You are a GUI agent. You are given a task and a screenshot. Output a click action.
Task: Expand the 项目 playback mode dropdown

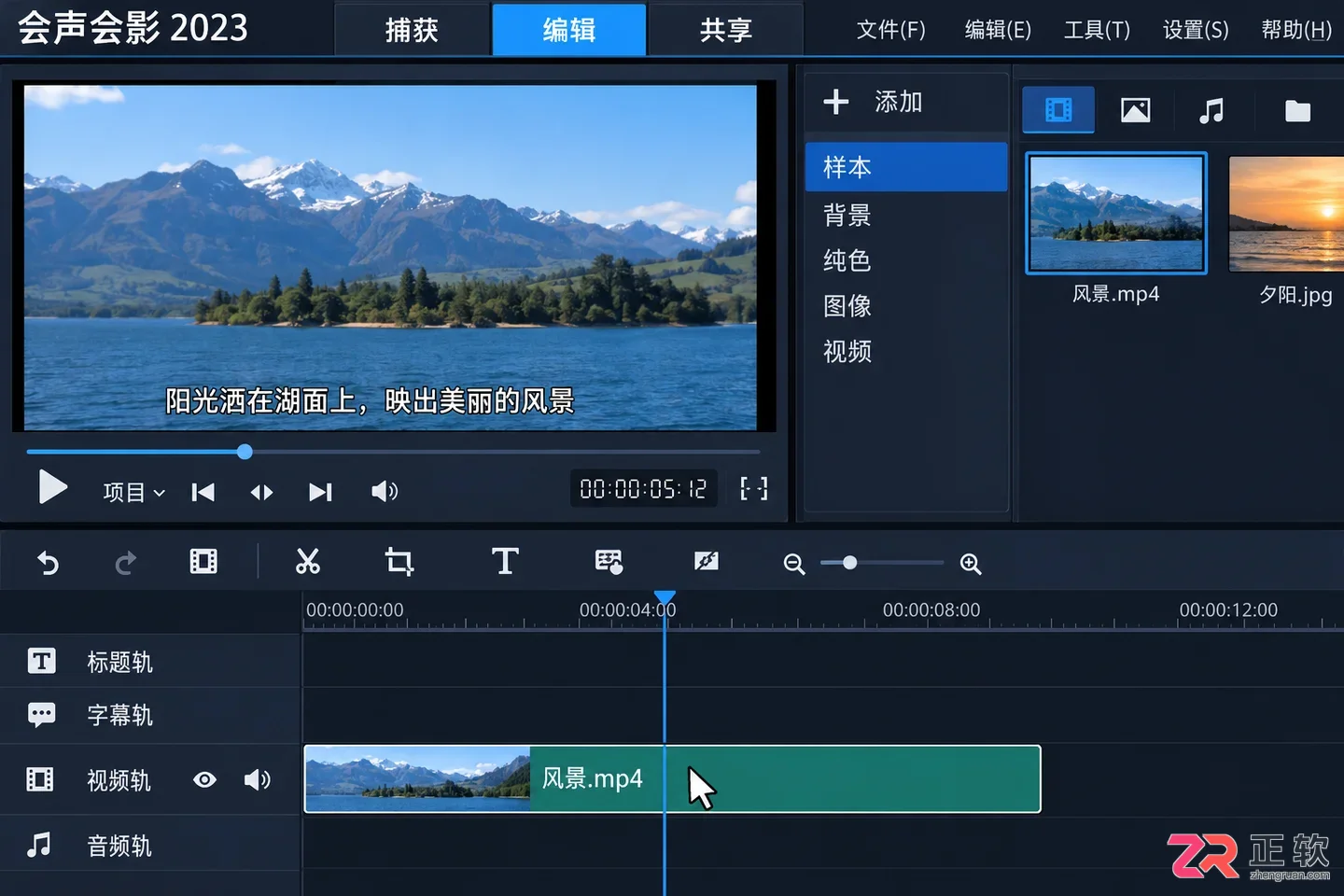coord(133,492)
